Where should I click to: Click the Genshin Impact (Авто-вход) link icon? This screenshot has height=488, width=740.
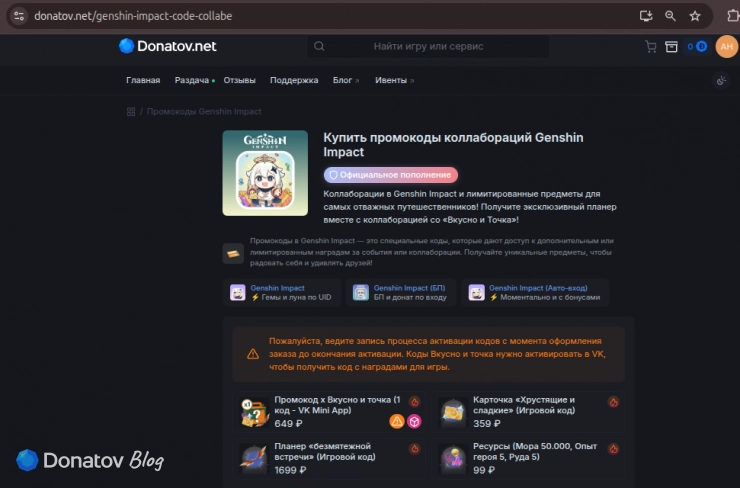(x=476, y=293)
